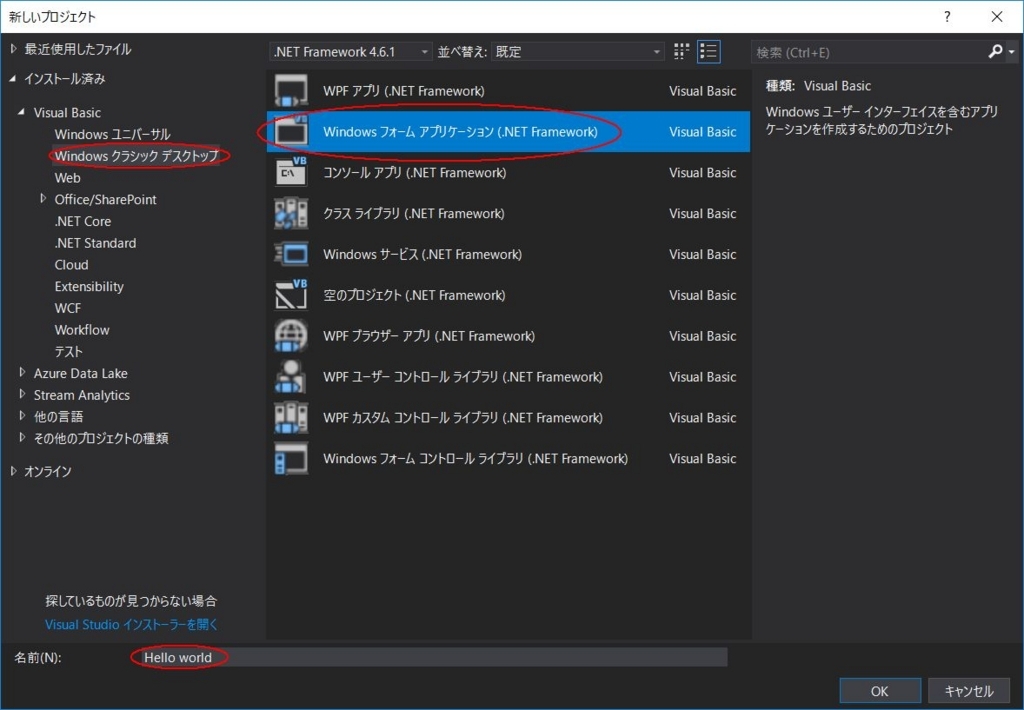The width and height of the screenshot is (1024, 710).
Task: Select コンソール アプリ (.NET Framework) template text
Action: [x=415, y=172]
